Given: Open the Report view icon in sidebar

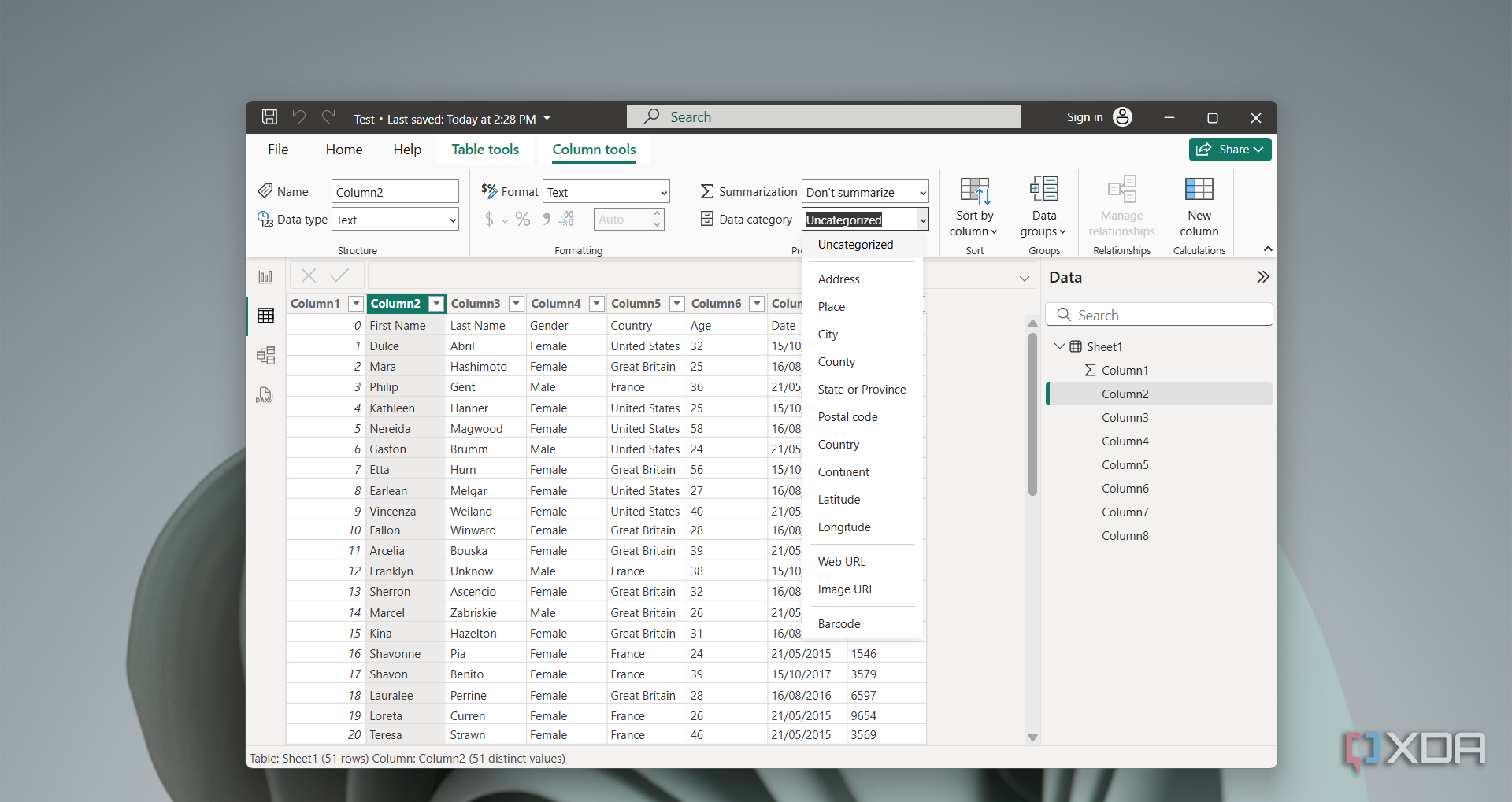Looking at the screenshot, I should (x=265, y=277).
